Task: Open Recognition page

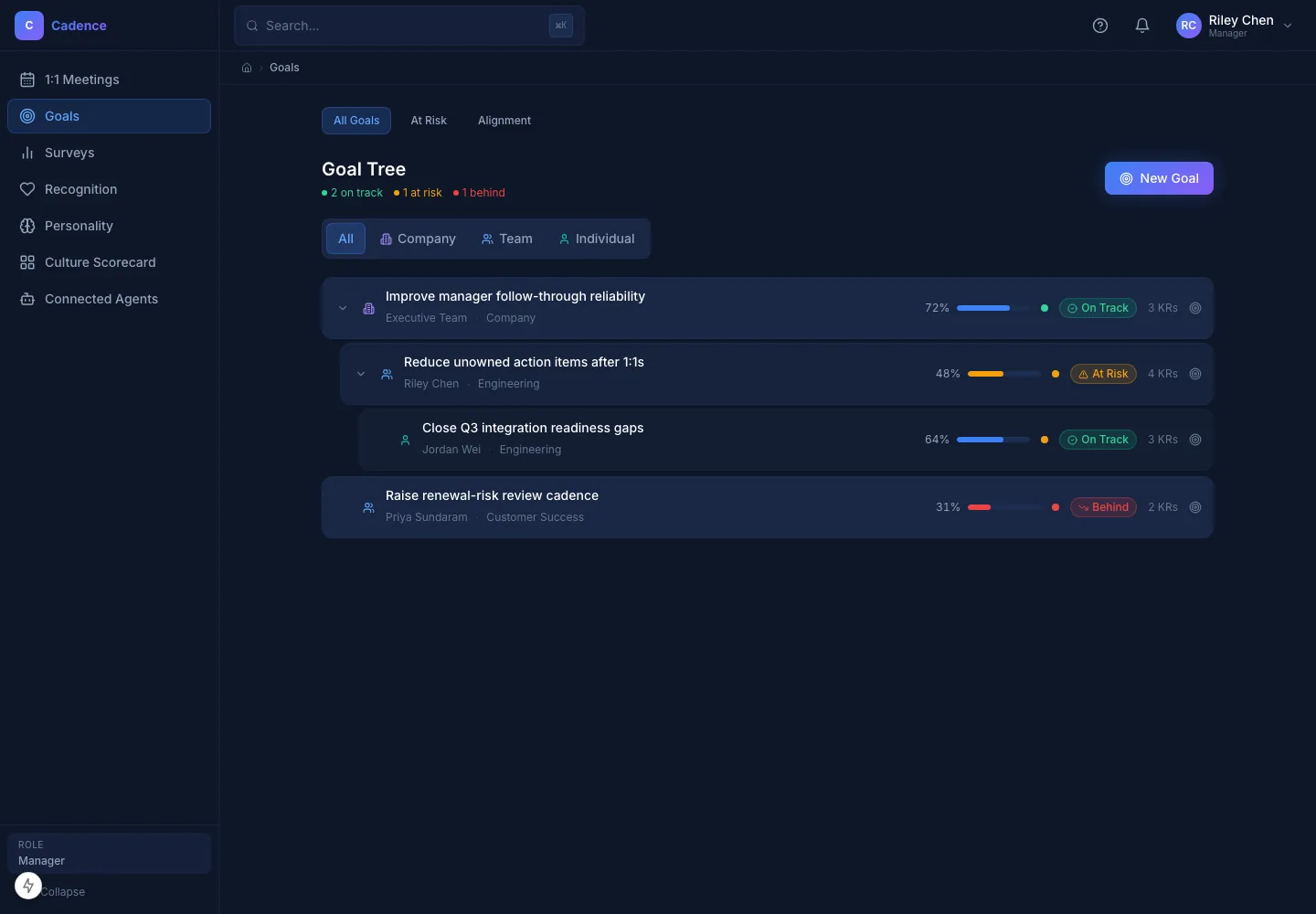Action: (x=109, y=189)
